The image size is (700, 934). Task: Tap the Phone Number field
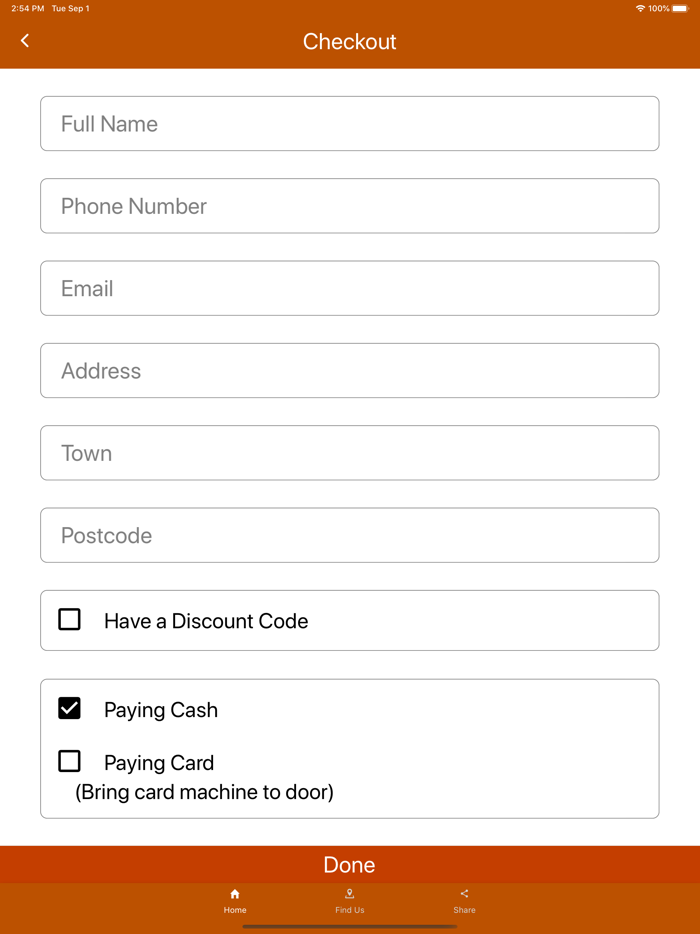point(349,206)
